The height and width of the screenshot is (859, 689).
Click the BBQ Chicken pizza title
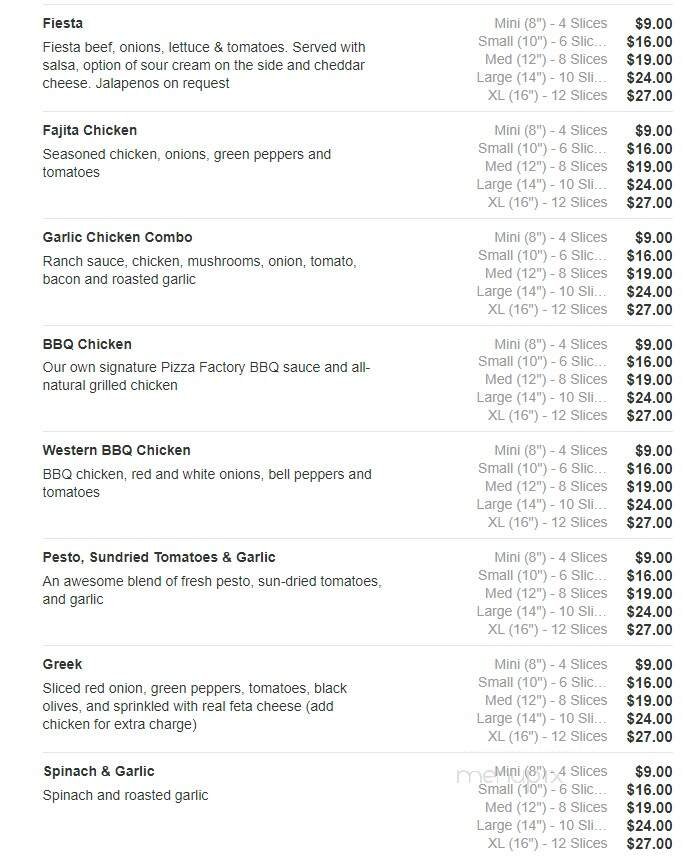(x=87, y=344)
